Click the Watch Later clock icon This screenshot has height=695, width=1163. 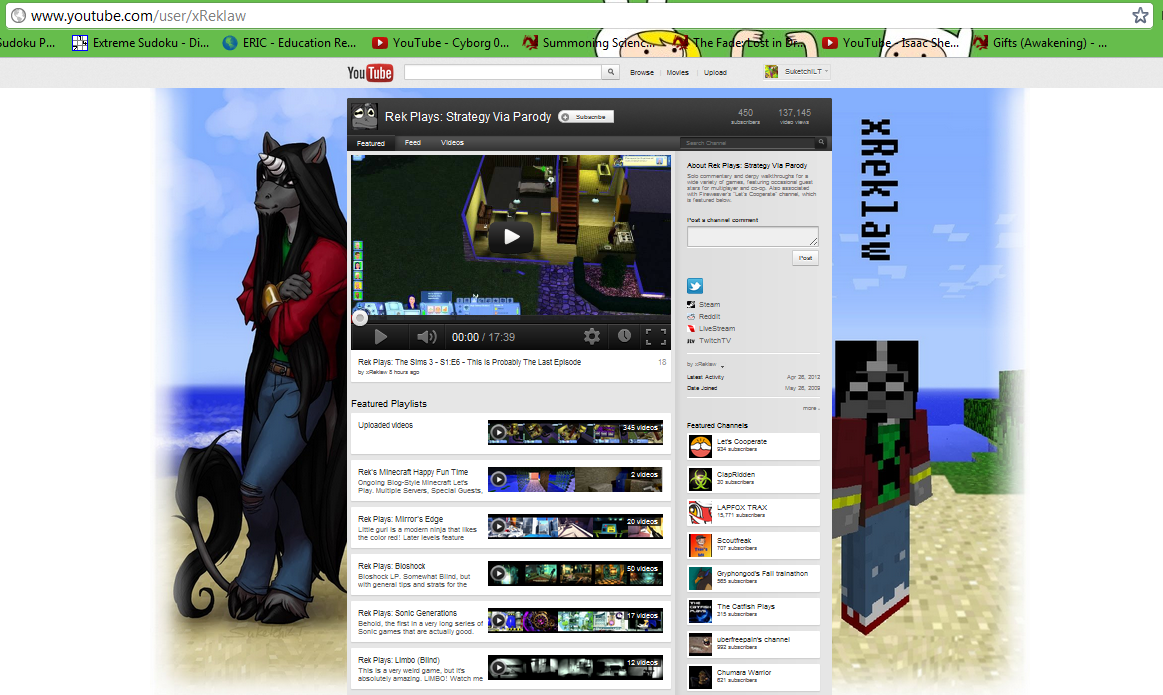pyautogui.click(x=625, y=336)
